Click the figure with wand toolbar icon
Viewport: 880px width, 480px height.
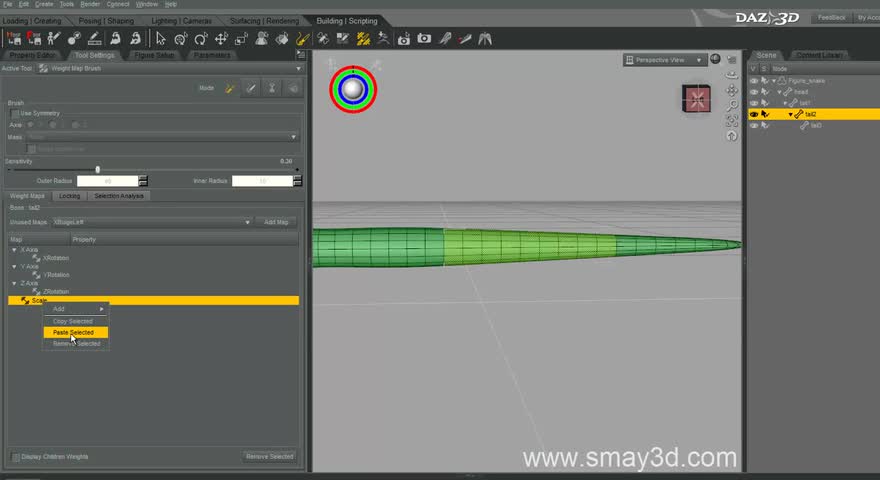coord(54,38)
